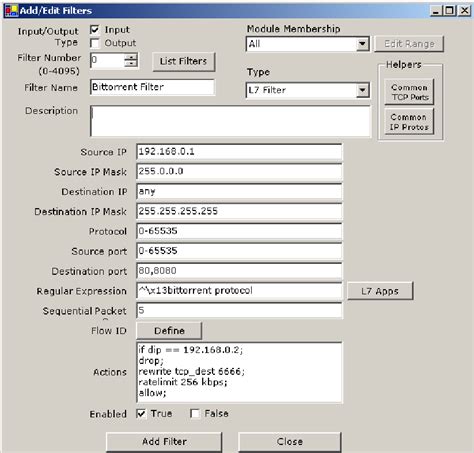Open the Type dropdown showing L7 Filter
This screenshot has width=474, height=453.
362,90
